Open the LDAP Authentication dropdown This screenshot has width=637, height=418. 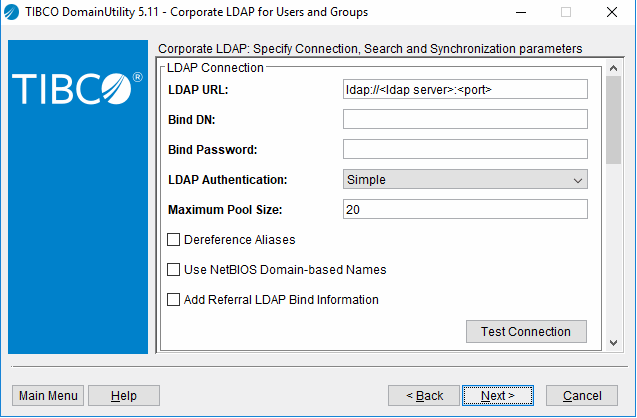tap(465, 180)
